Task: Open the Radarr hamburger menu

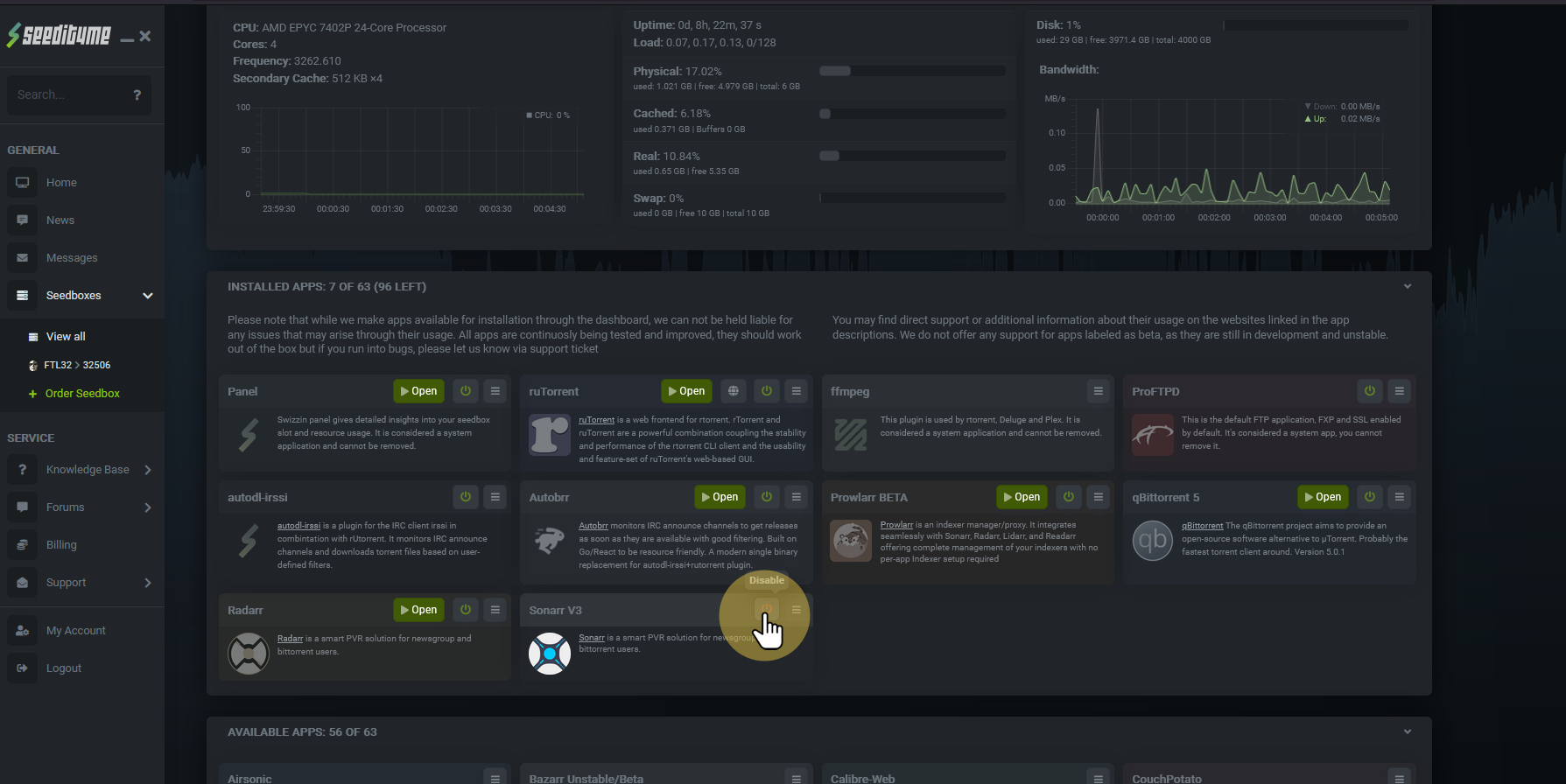Action: [495, 610]
